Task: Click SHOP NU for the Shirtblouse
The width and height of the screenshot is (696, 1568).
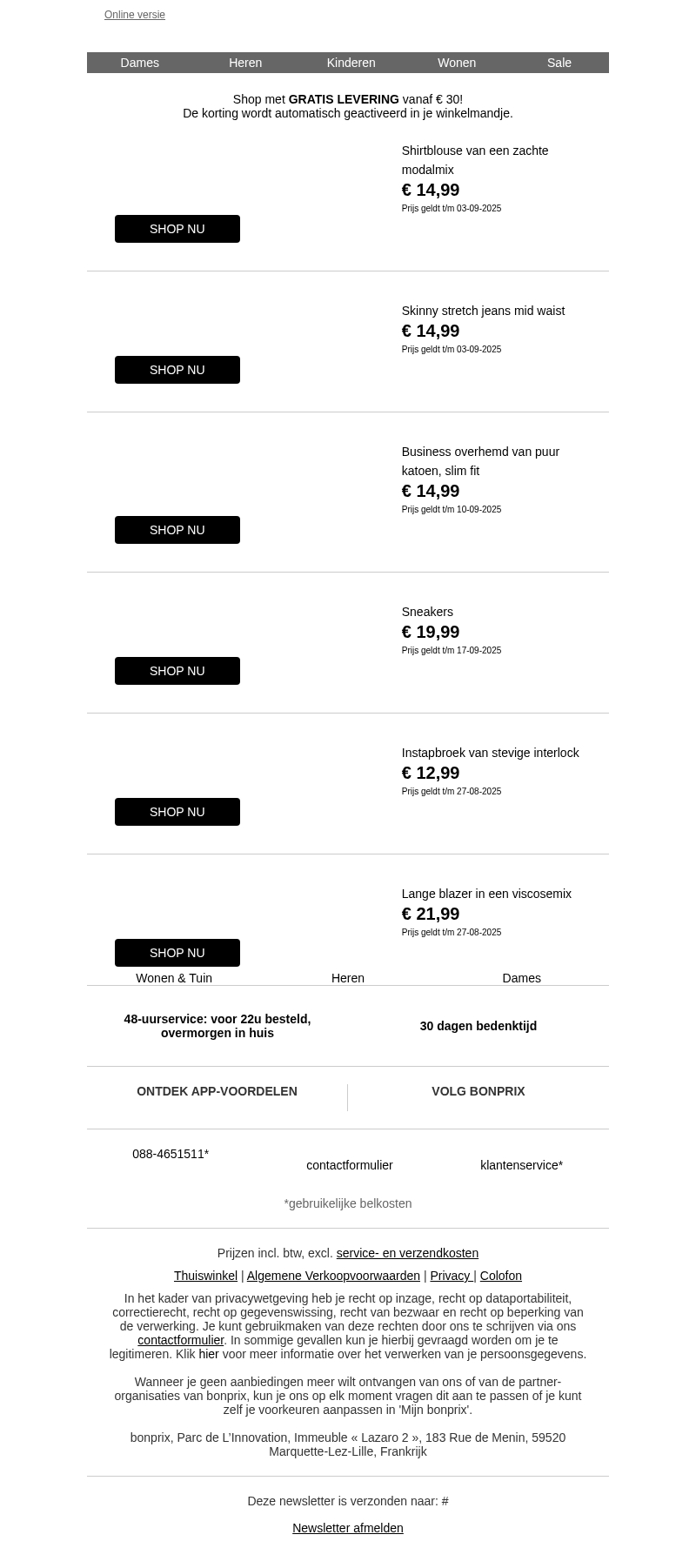Action: click(x=177, y=229)
